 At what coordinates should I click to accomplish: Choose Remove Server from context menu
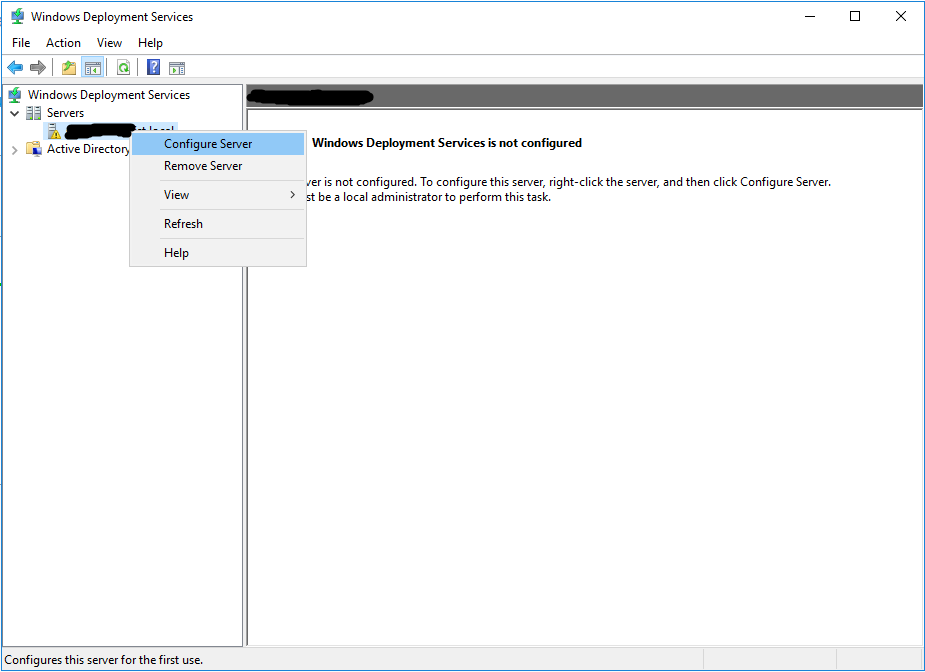click(x=218, y=166)
